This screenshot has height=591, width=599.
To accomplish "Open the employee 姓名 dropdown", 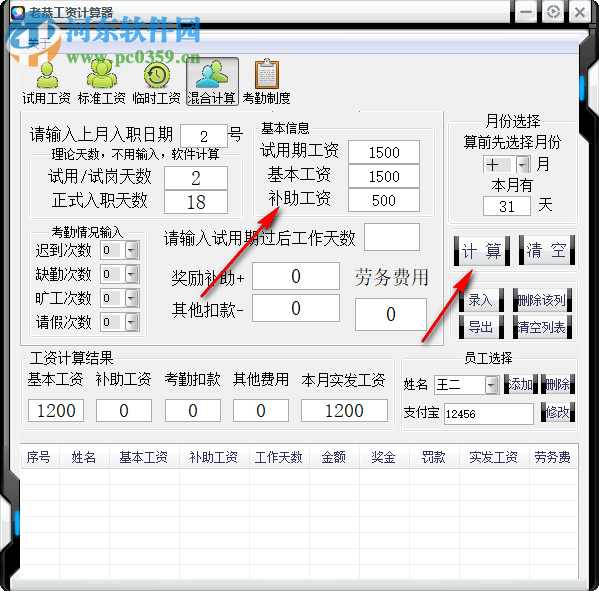I will pyautogui.click(x=491, y=385).
